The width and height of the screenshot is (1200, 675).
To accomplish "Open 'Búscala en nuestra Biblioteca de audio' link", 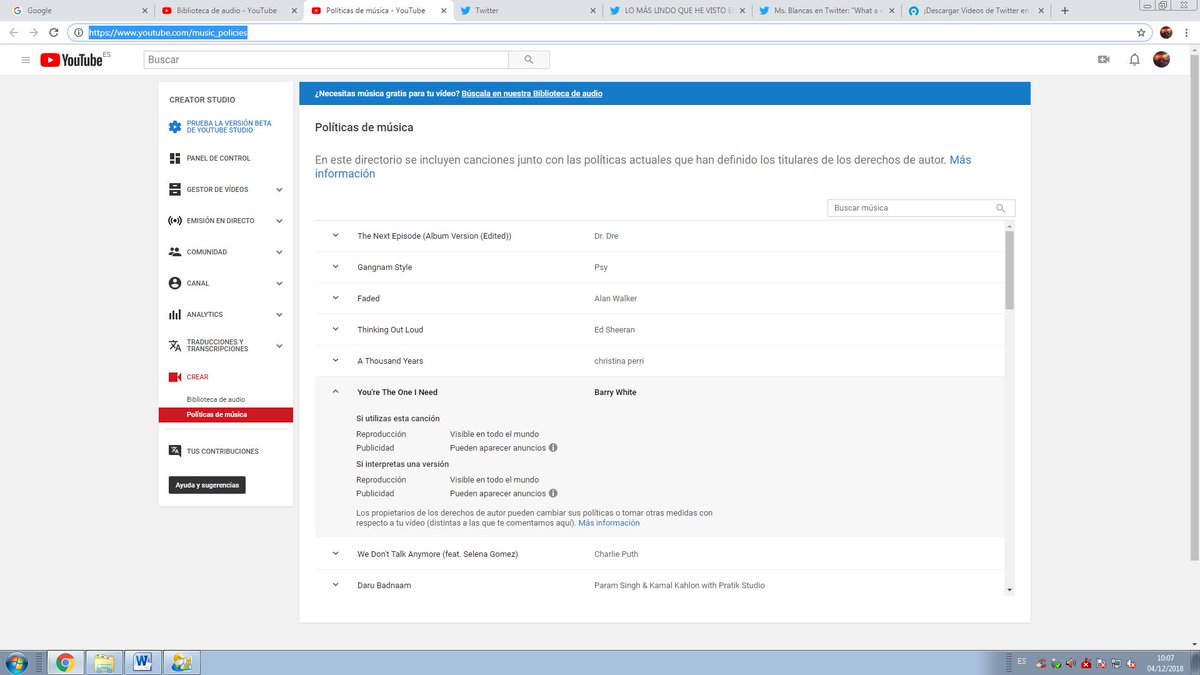I will tap(532, 93).
